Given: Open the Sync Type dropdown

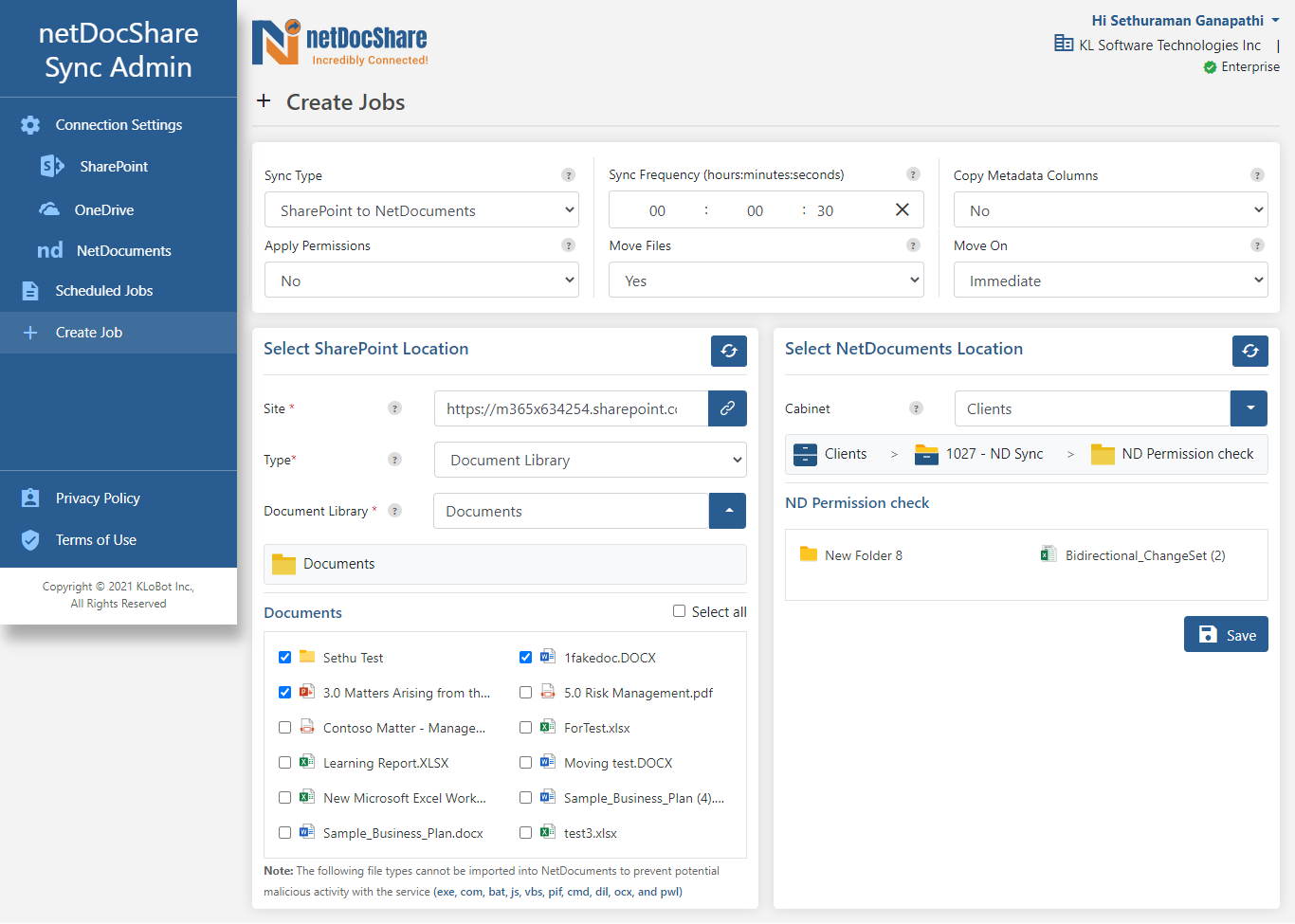Looking at the screenshot, I should pos(422,210).
